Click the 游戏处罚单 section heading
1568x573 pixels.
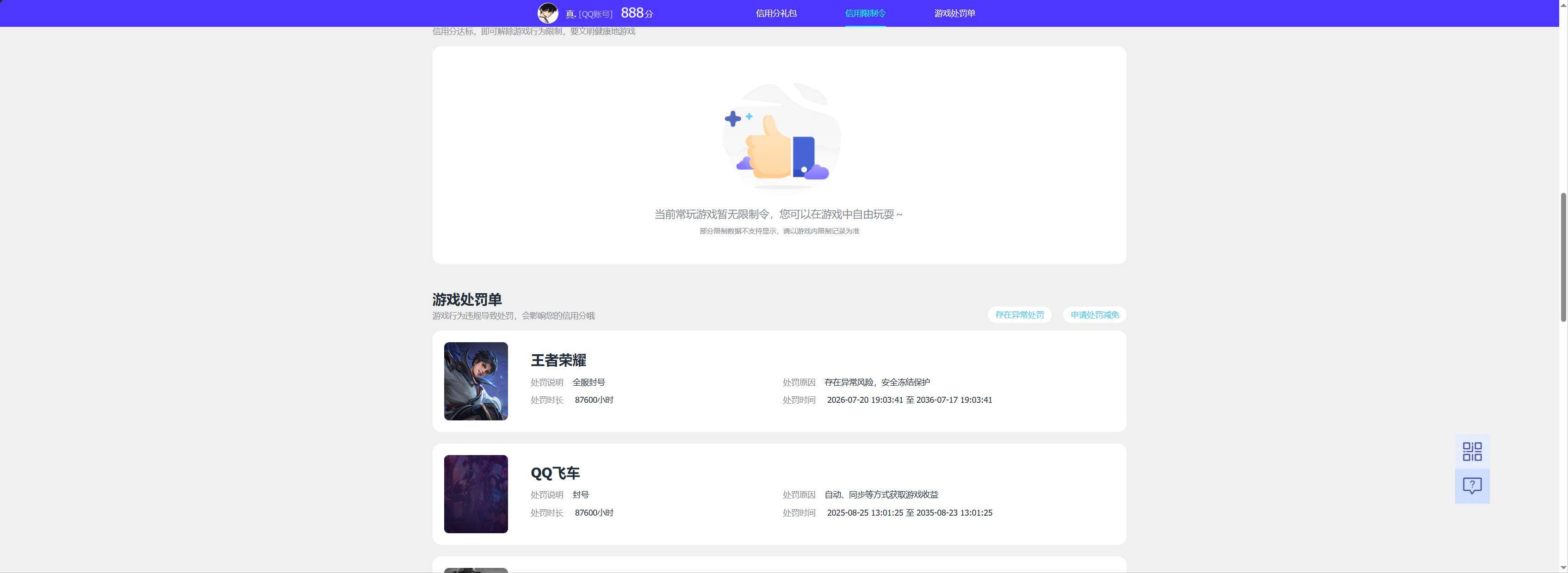[467, 299]
